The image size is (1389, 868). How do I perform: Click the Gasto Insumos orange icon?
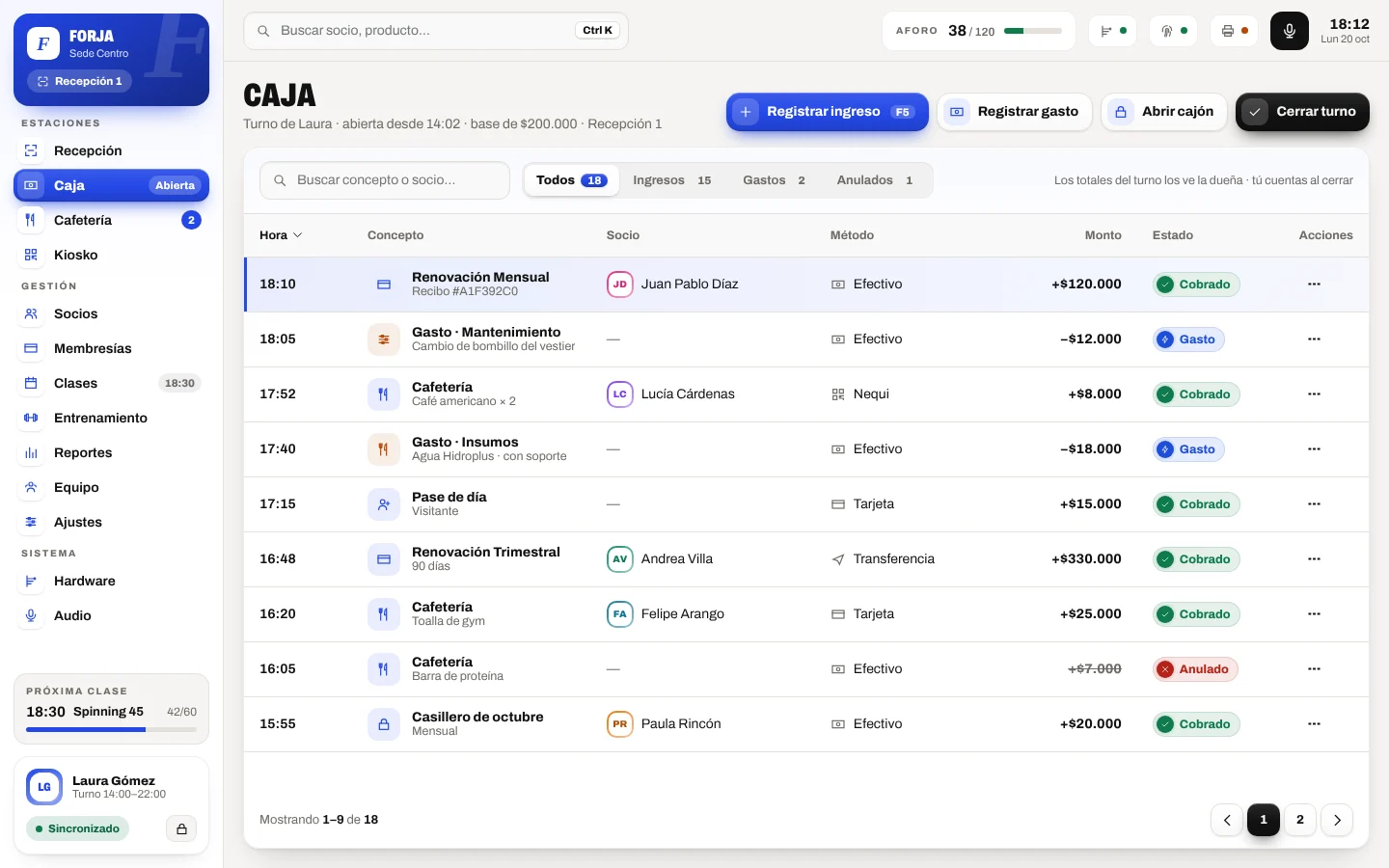384,449
